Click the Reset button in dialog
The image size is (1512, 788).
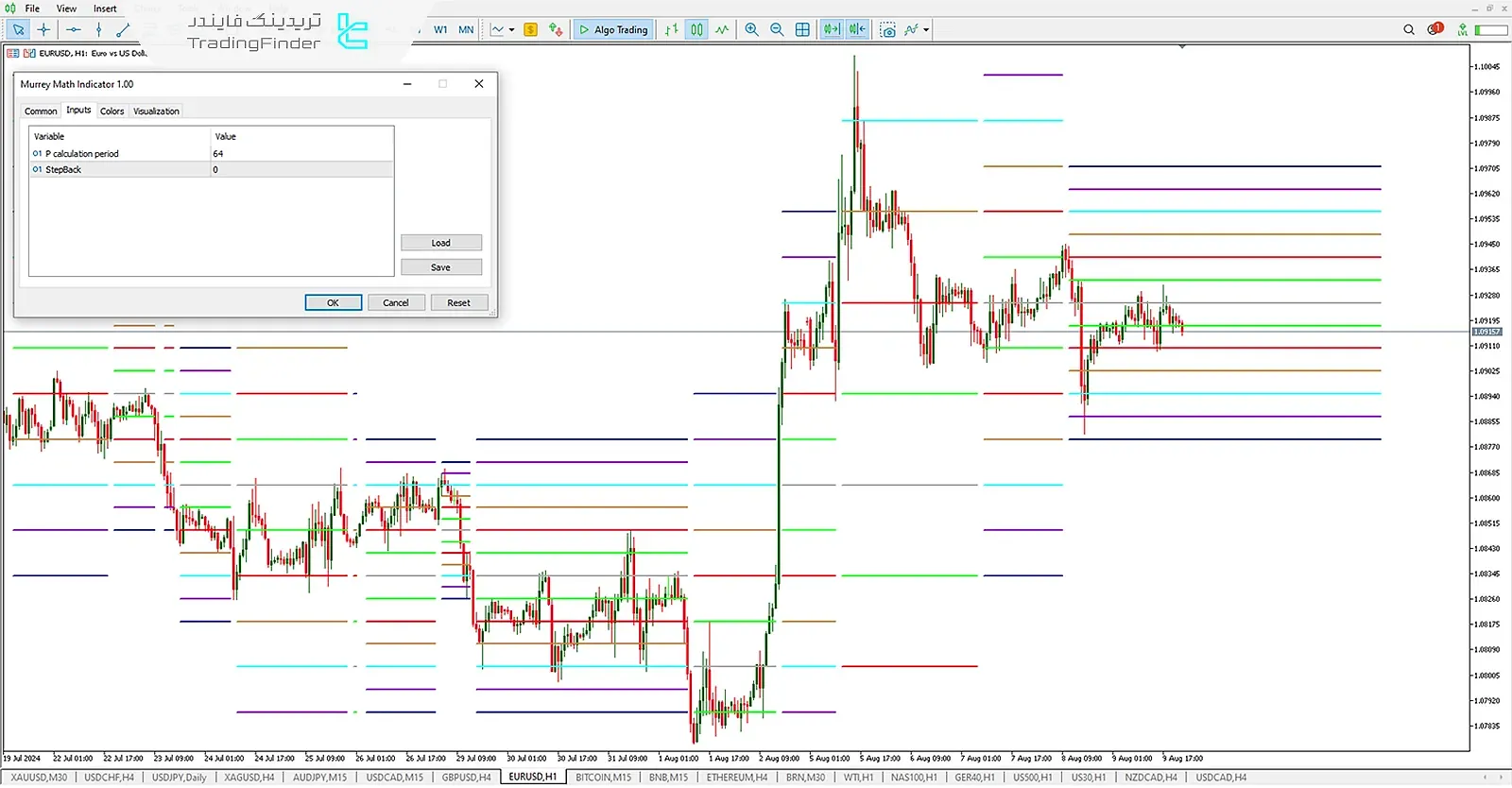458,303
